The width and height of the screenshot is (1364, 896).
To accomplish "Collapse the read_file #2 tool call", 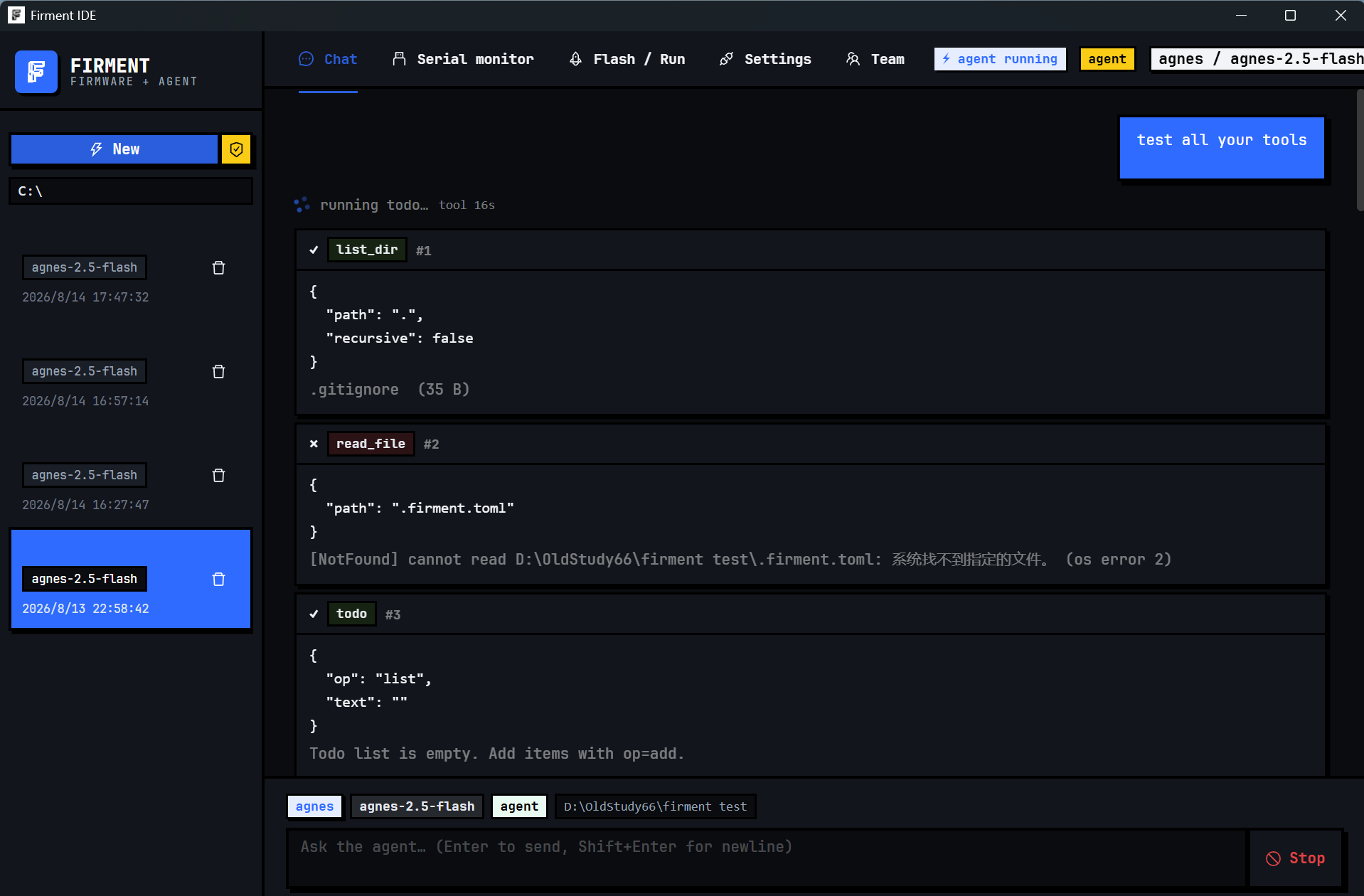I will click(x=811, y=444).
